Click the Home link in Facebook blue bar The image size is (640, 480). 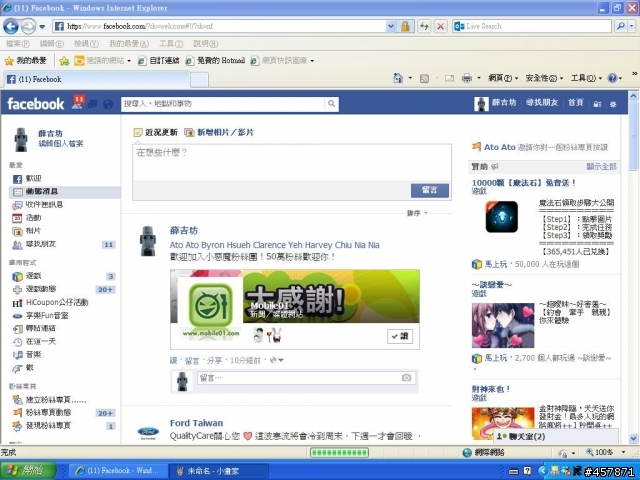coord(576,103)
